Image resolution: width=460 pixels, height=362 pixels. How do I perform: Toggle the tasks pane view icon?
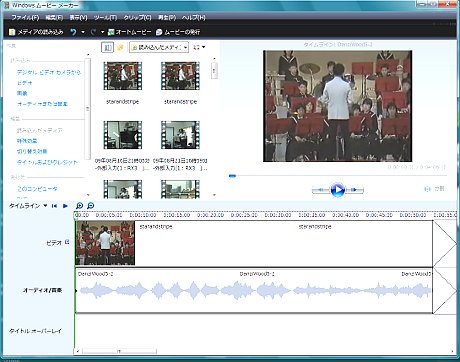point(107,47)
